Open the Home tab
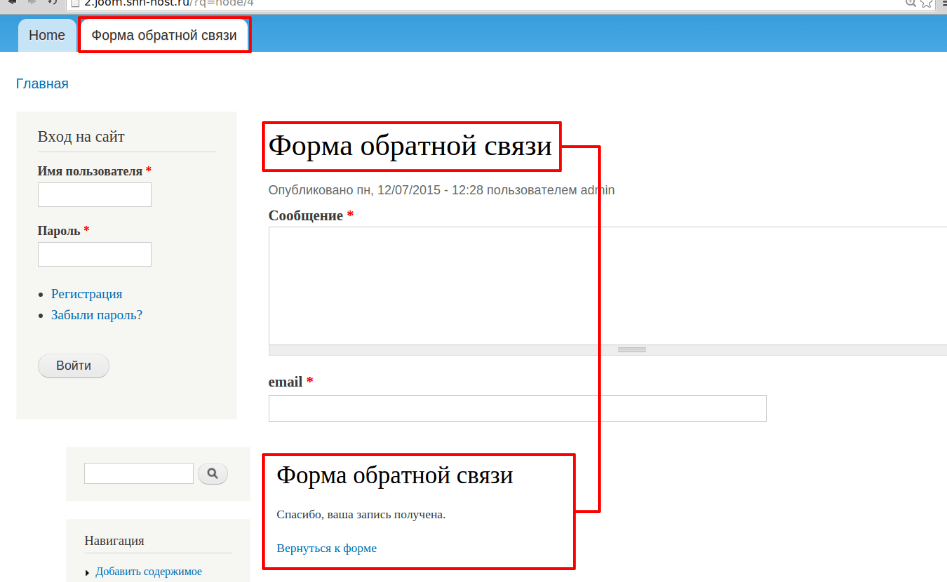 coord(47,36)
